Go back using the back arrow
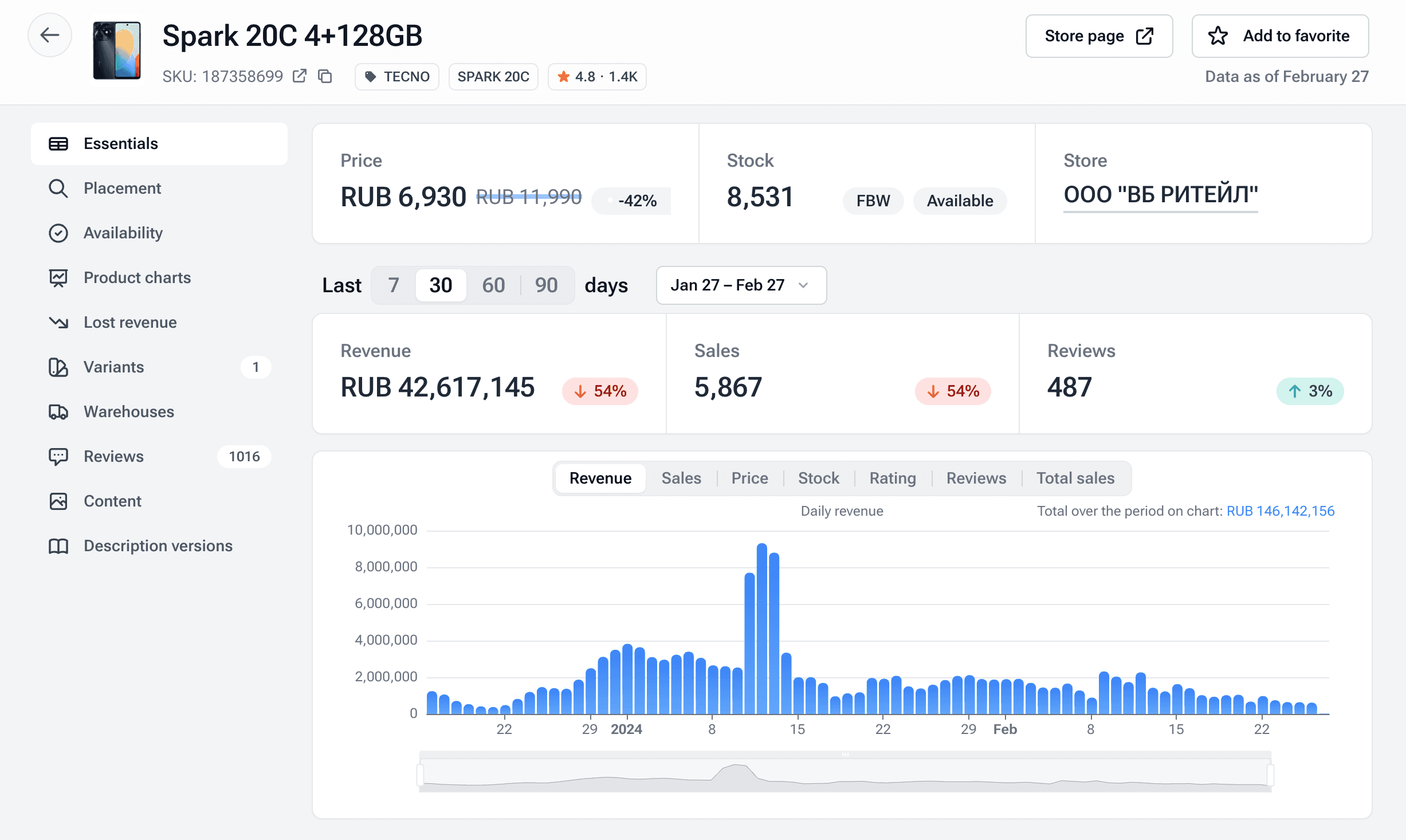This screenshot has height=840, width=1406. [x=50, y=35]
